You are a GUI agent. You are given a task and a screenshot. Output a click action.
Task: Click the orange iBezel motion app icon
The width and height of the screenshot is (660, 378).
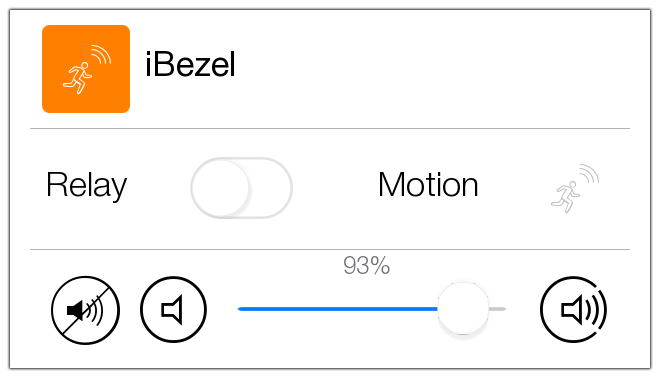[86, 69]
